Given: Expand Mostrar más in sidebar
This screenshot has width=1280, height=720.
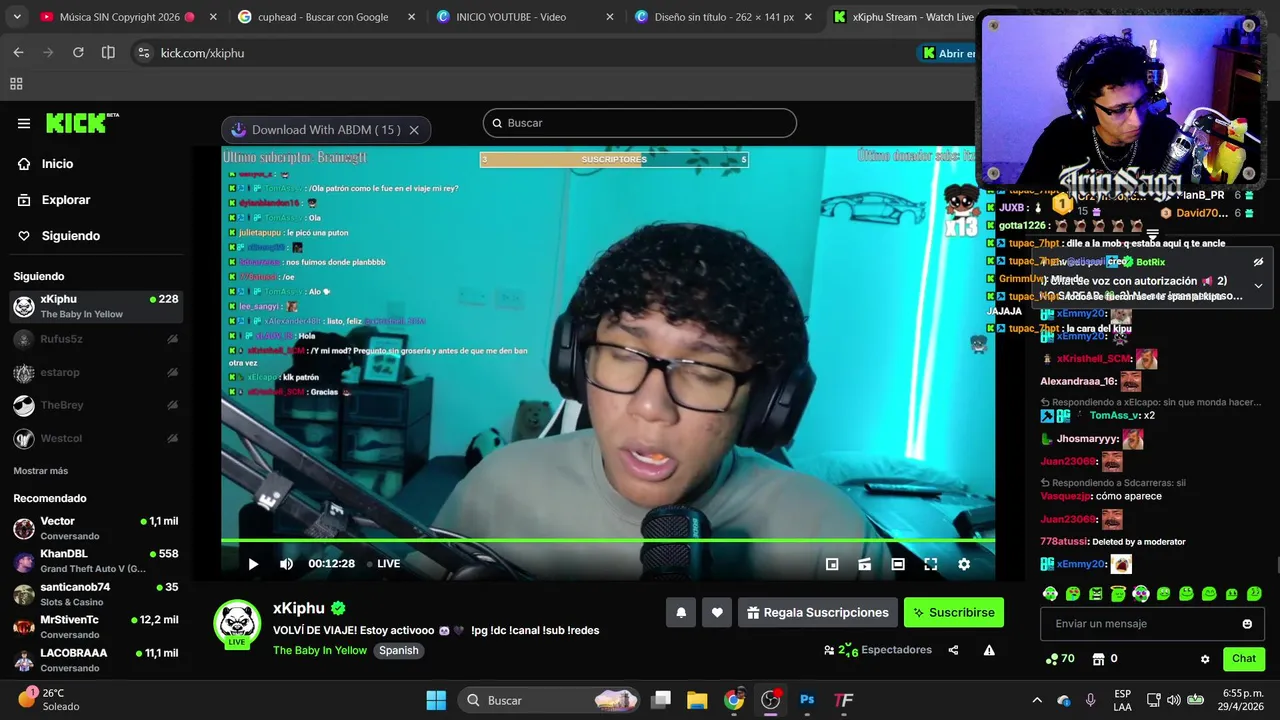Looking at the screenshot, I should tap(41, 471).
